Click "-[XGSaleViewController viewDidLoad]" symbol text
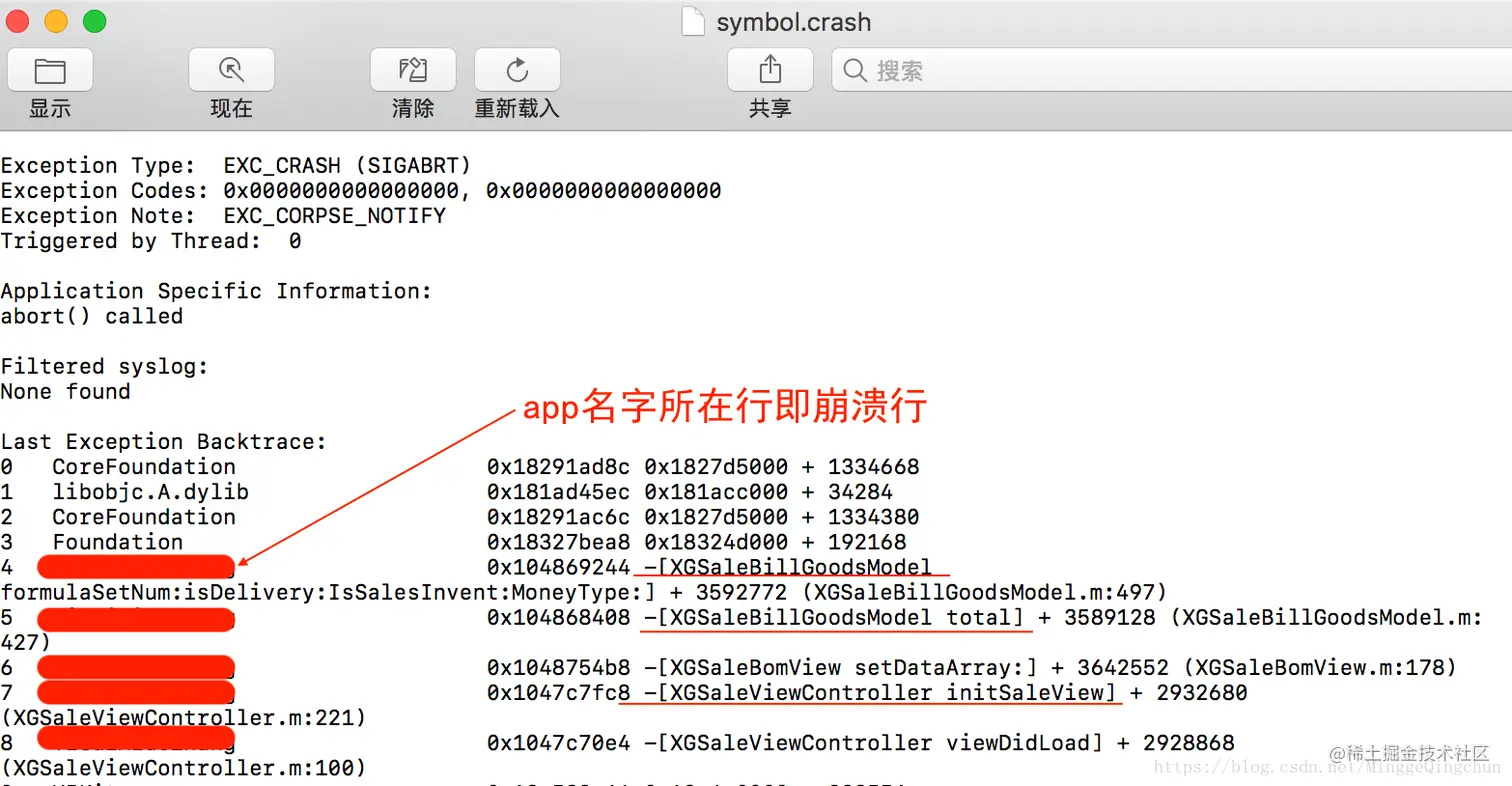1512x786 pixels. [873, 742]
